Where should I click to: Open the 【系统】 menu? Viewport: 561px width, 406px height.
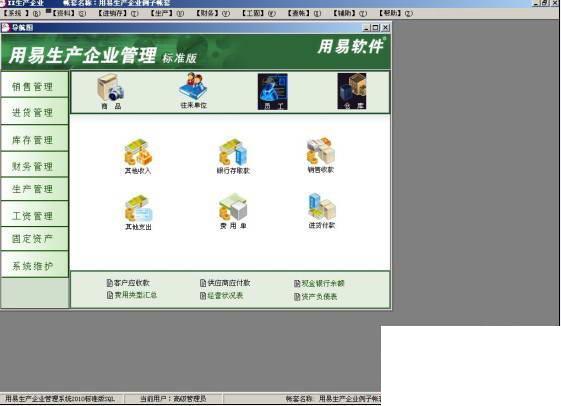point(21,13)
